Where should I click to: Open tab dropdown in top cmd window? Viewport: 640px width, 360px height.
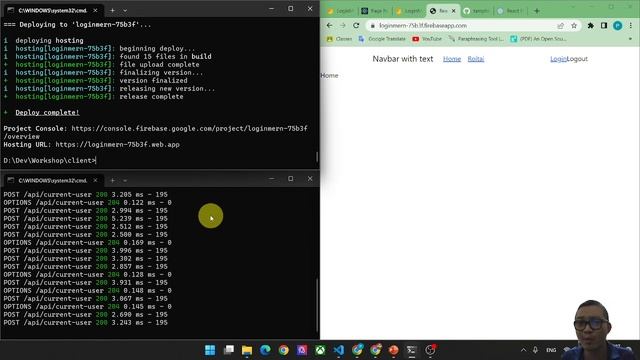[x=125, y=10]
